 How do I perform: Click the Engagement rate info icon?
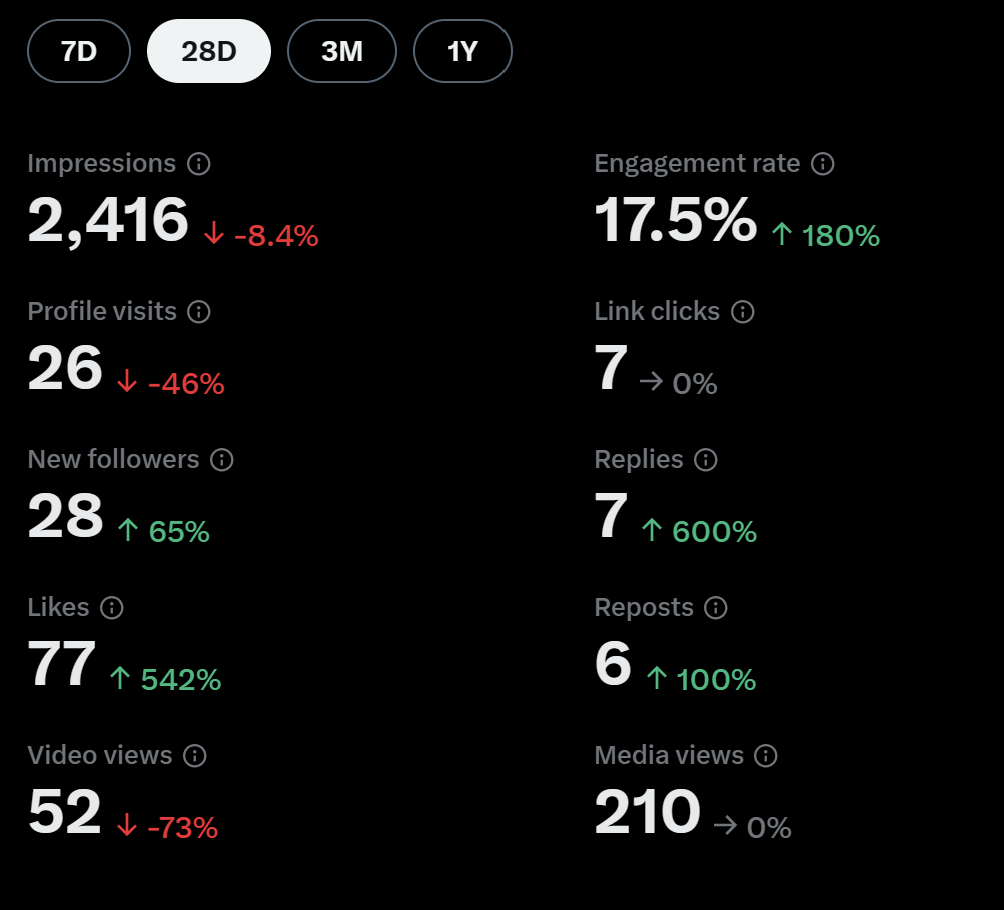point(823,164)
